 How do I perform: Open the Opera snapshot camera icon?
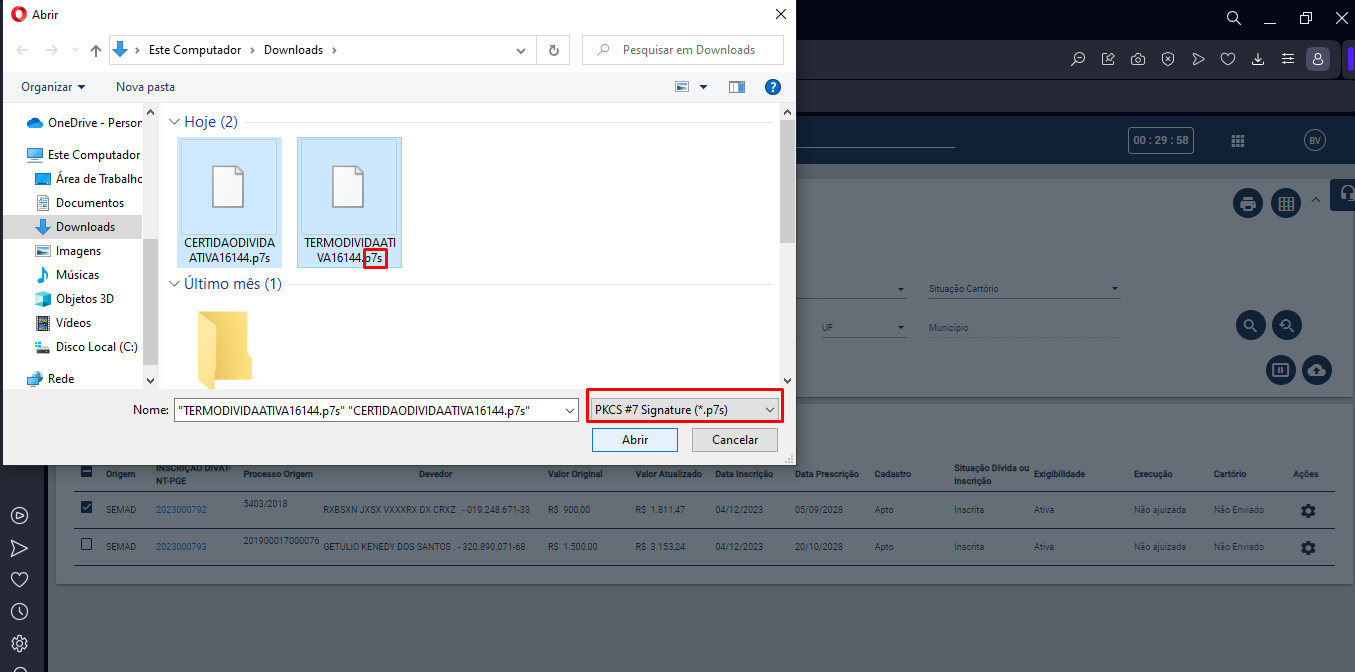tap(1138, 59)
